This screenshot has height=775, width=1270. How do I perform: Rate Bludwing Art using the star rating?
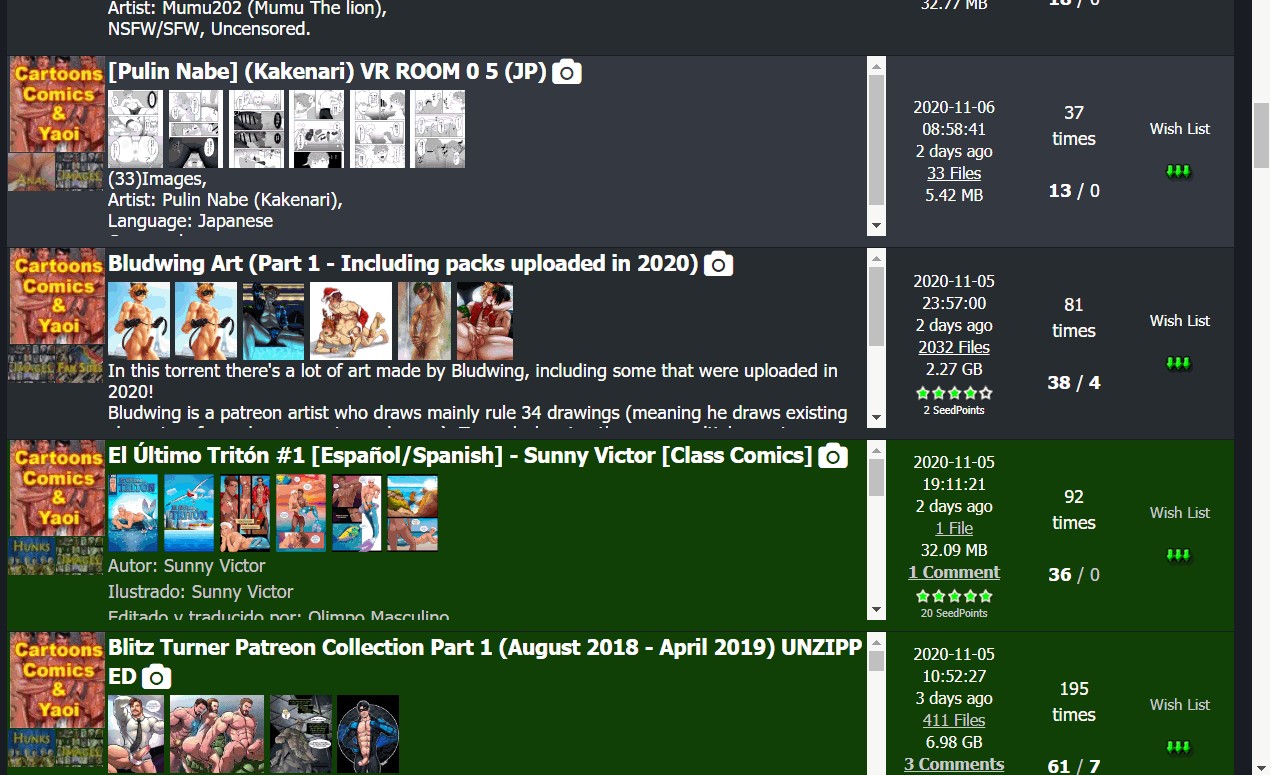point(953,394)
